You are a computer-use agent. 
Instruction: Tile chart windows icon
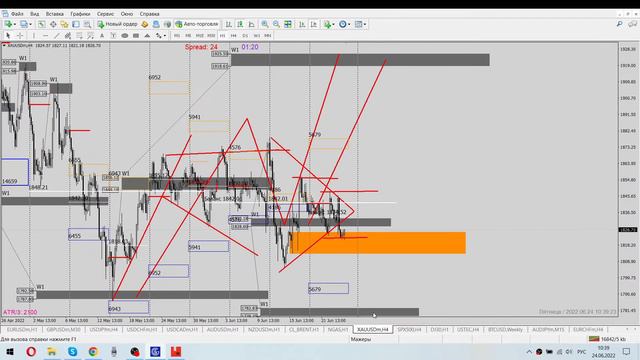pyautogui.click(x=288, y=24)
